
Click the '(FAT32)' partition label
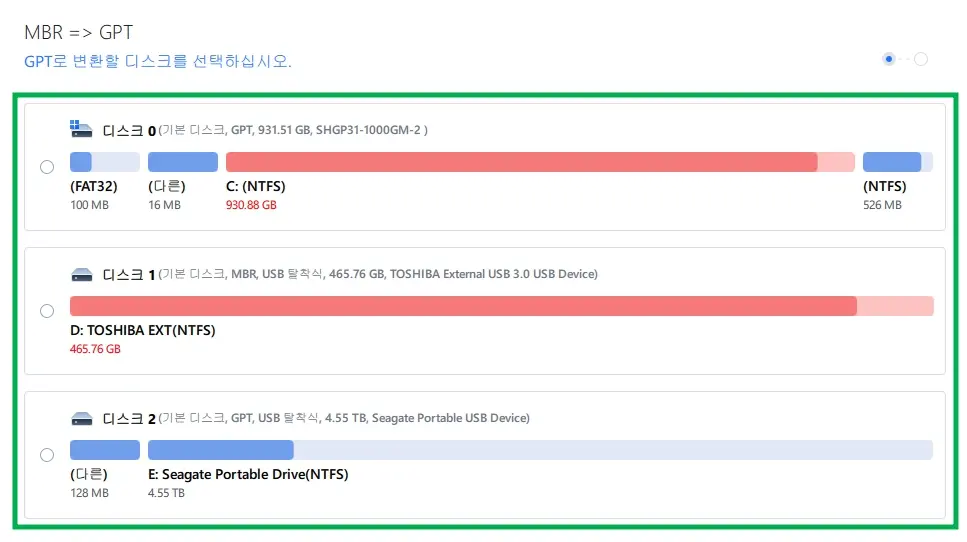(x=94, y=186)
